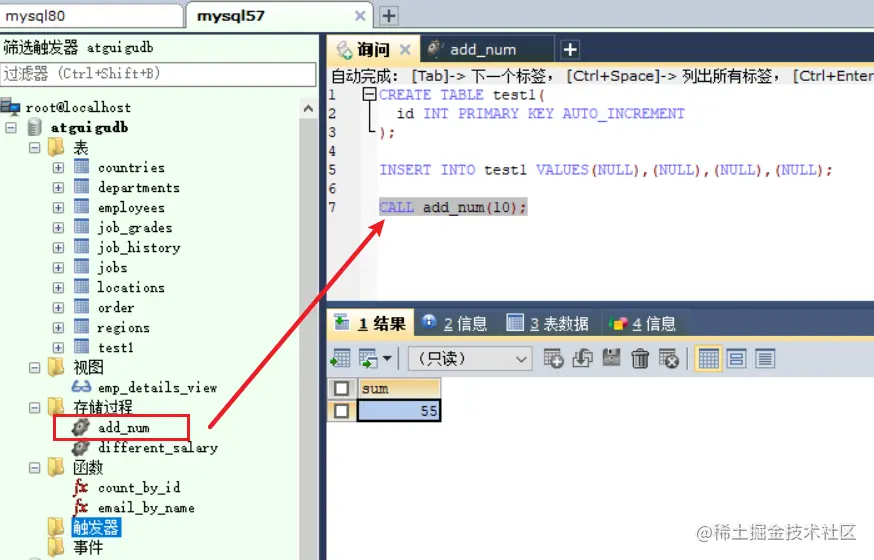Click the cancel changes icon

(x=668, y=358)
